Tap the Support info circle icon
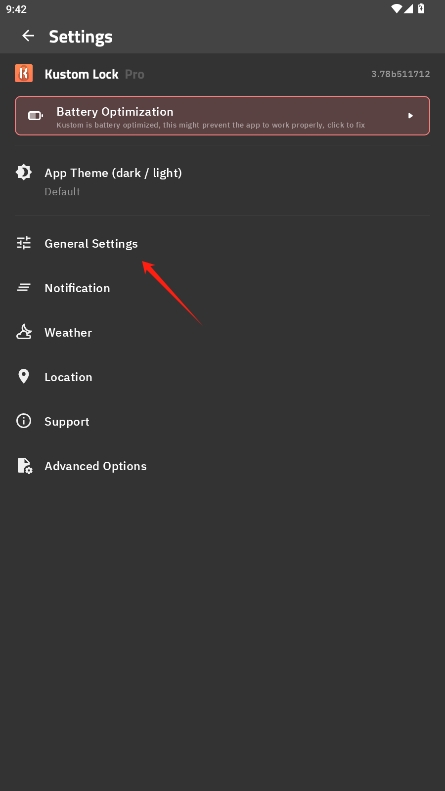 24,421
